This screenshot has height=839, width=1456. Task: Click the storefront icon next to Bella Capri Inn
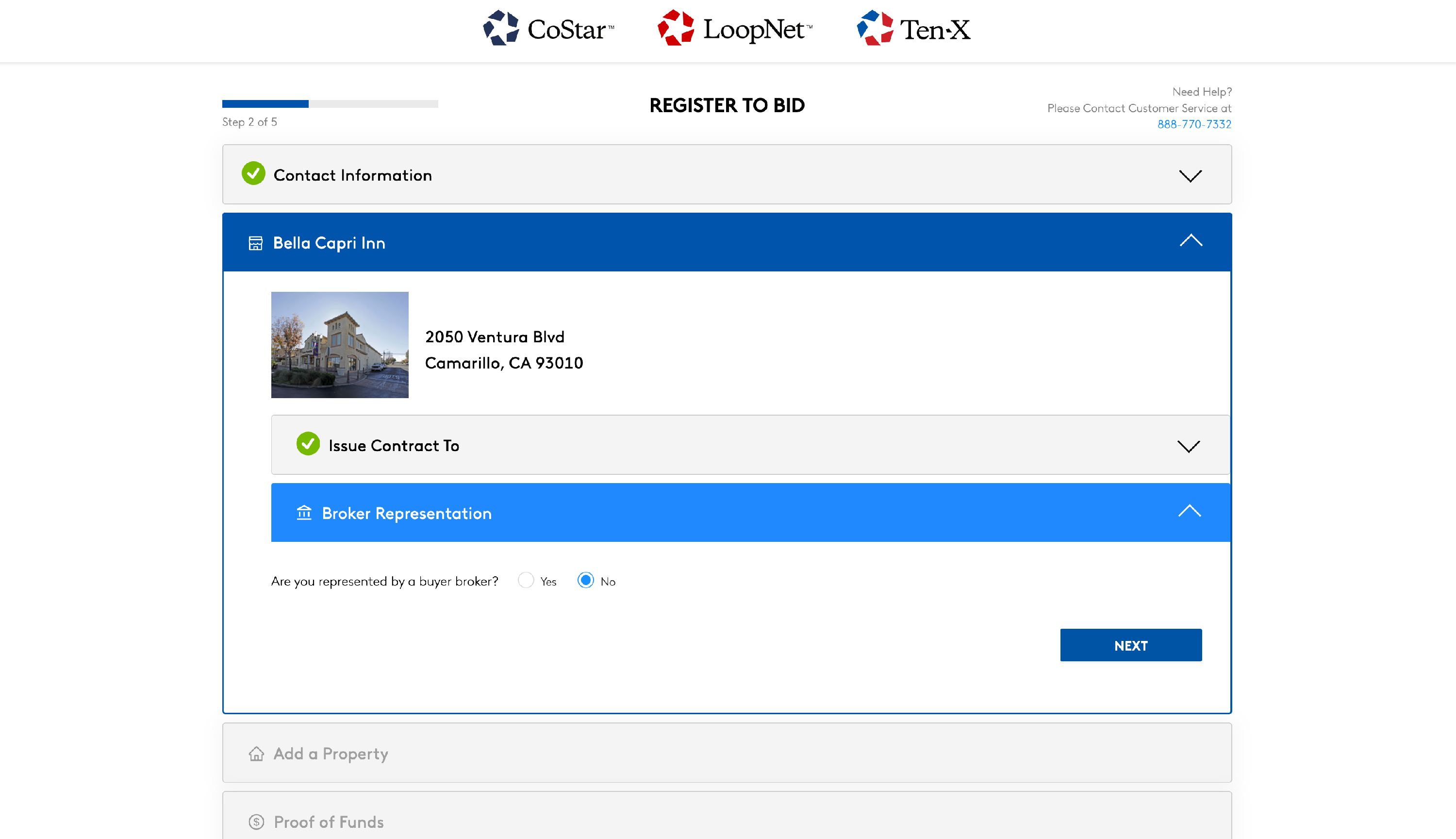(255, 243)
